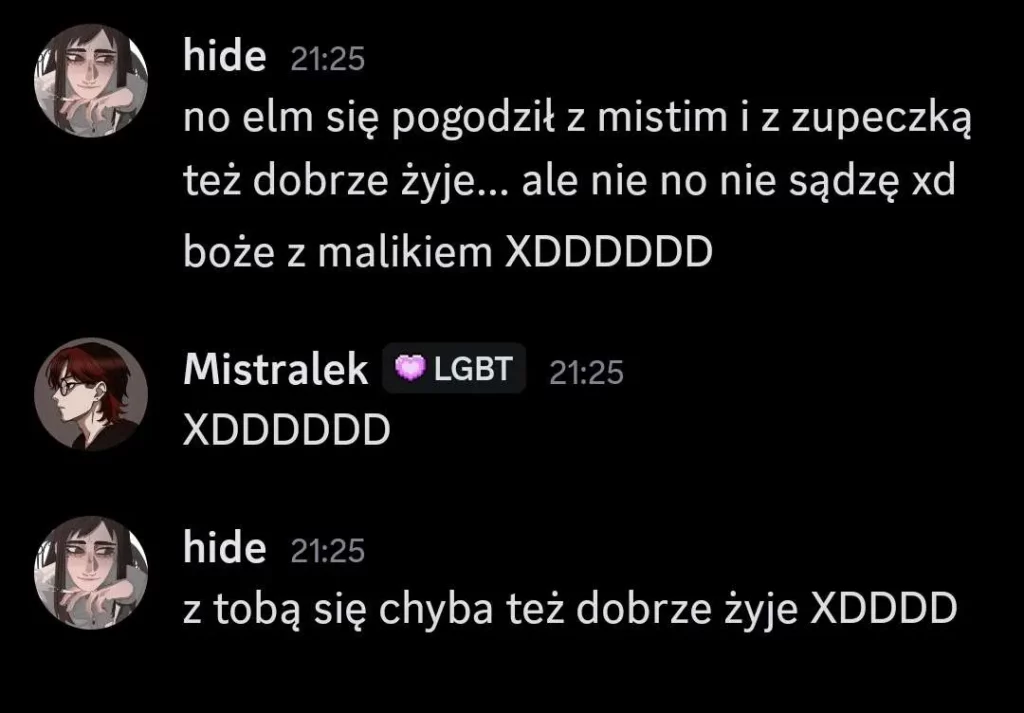Click the username hide above the first message

click(225, 56)
